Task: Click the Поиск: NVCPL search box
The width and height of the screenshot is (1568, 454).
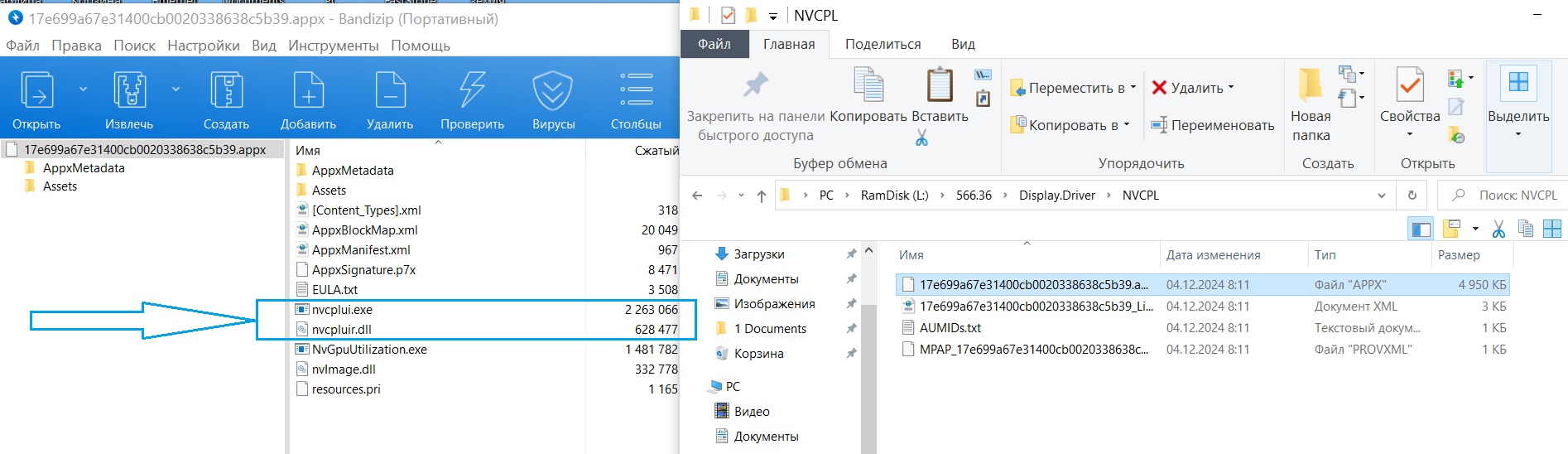Action: 1504,196
